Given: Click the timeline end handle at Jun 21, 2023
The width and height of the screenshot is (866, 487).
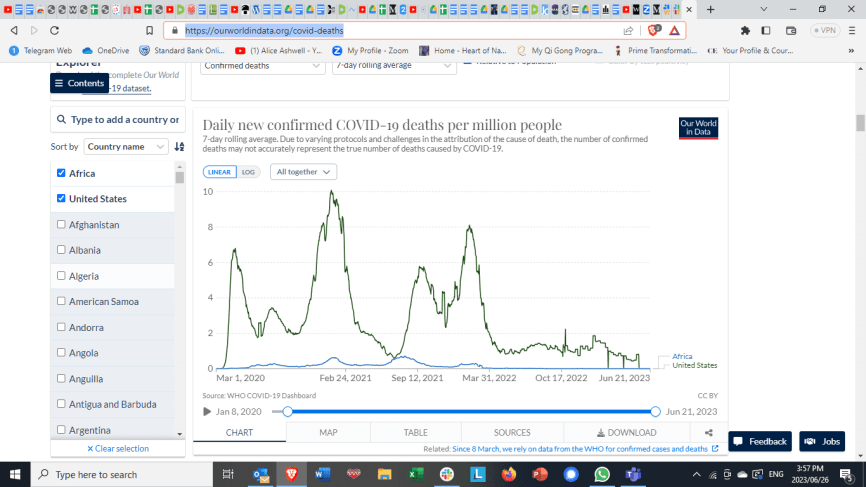Looking at the screenshot, I should pyautogui.click(x=655, y=411).
